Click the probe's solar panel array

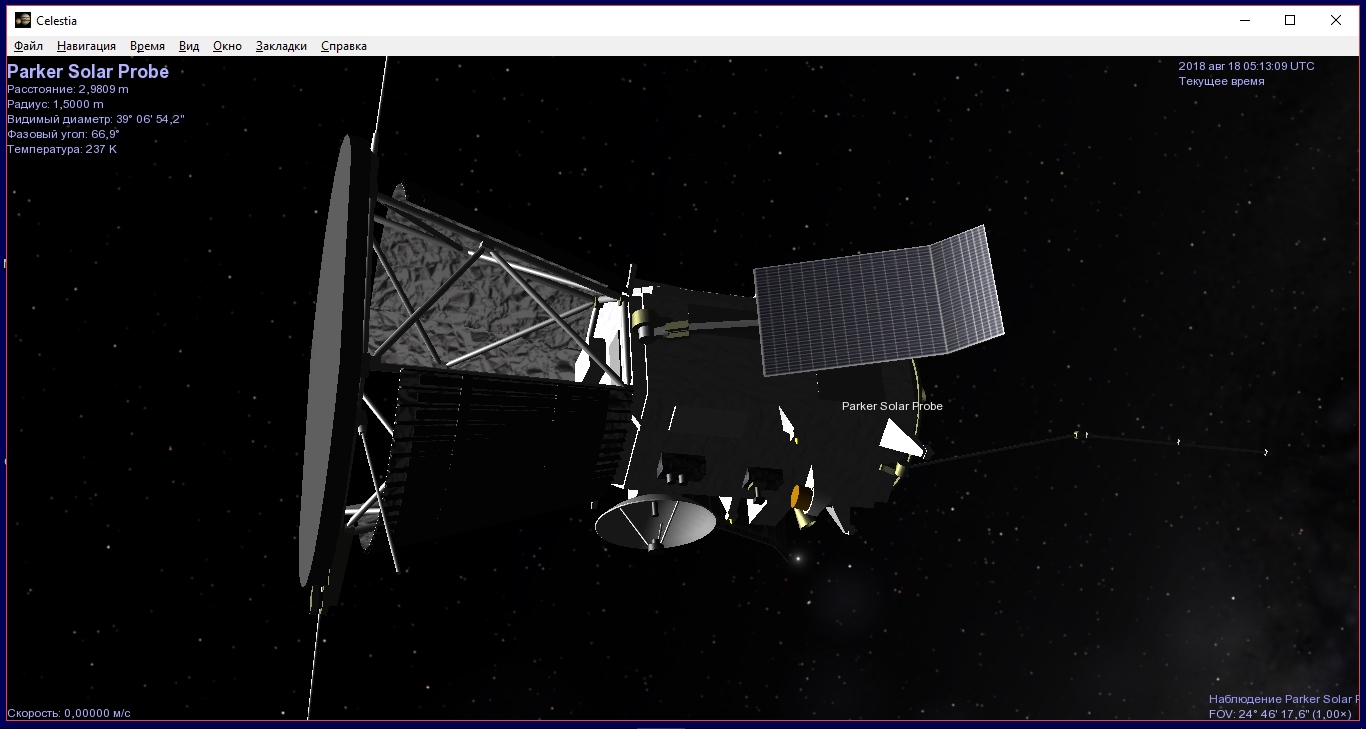pyautogui.click(x=878, y=300)
